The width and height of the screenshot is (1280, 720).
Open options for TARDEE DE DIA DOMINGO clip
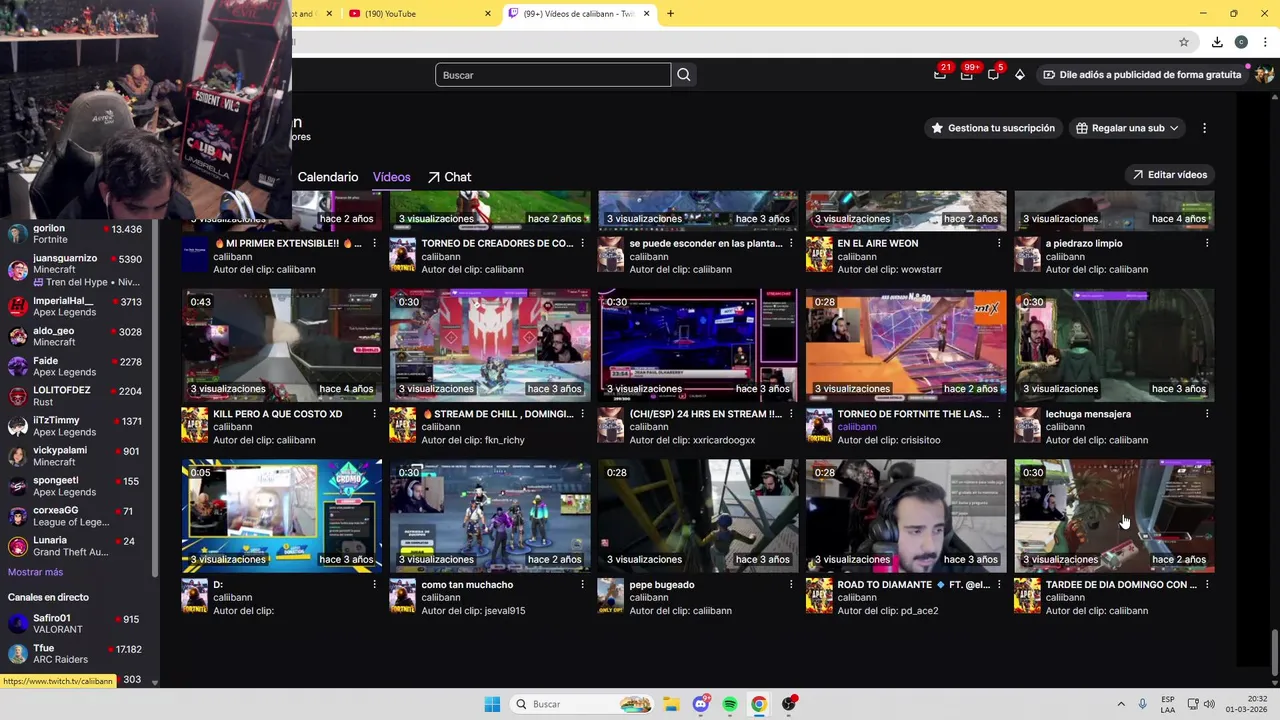(1207, 584)
